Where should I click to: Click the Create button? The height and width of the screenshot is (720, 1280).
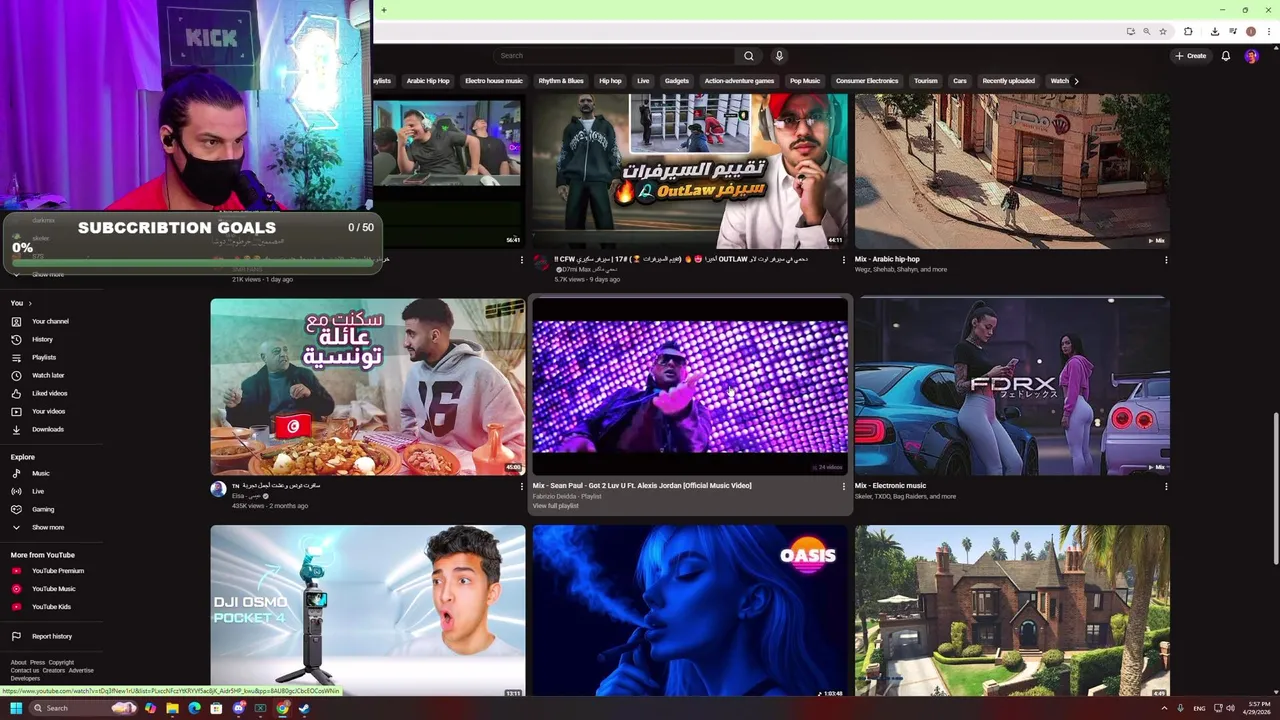coord(1191,56)
